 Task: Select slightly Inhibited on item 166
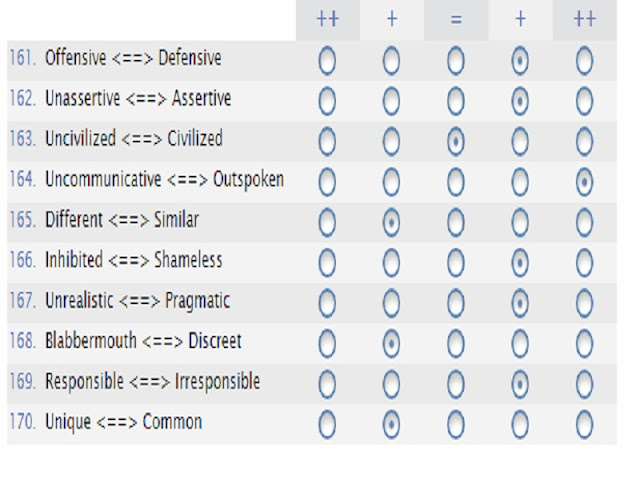(391, 263)
